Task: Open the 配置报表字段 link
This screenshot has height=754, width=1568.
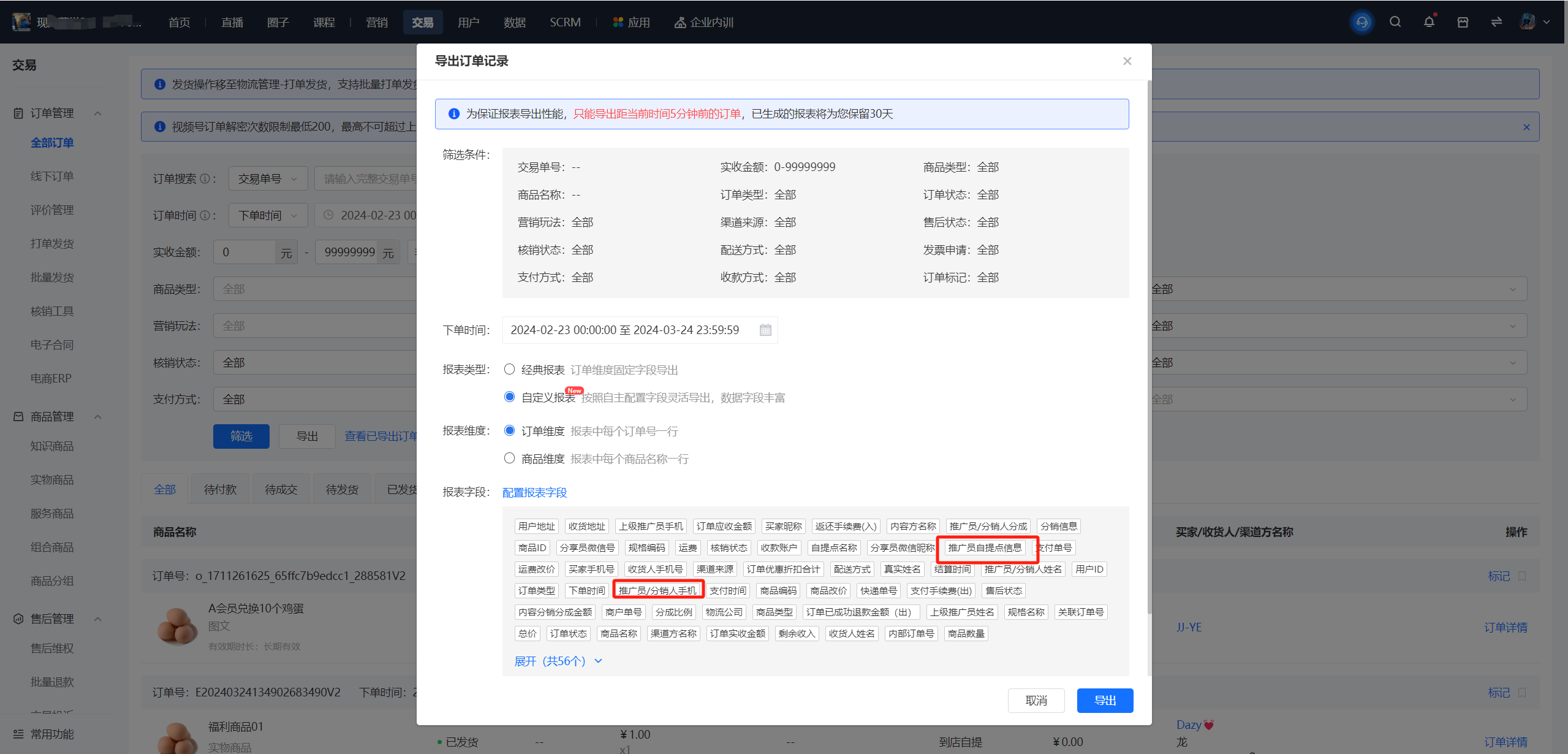Action: pos(534,492)
